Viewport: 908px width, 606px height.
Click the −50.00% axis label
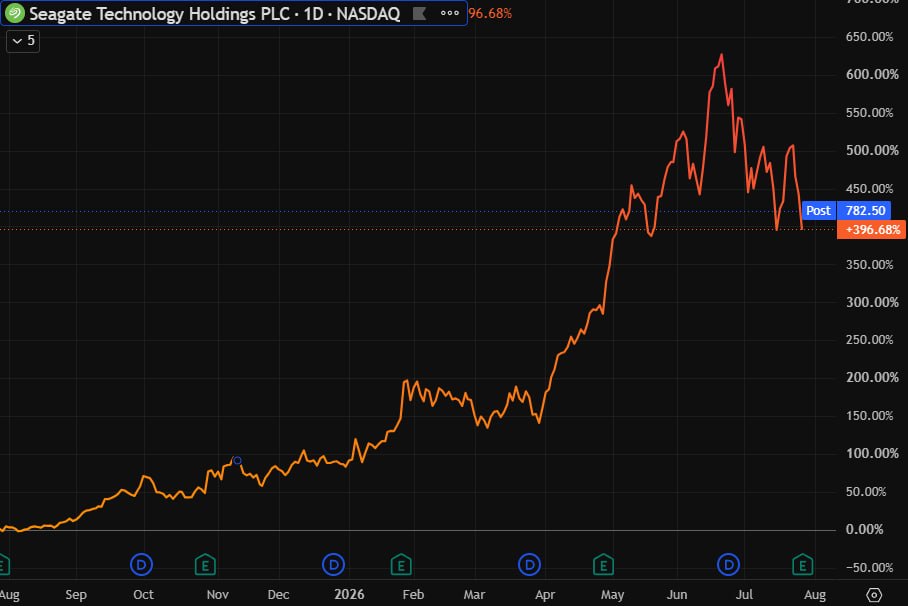[x=869, y=568]
